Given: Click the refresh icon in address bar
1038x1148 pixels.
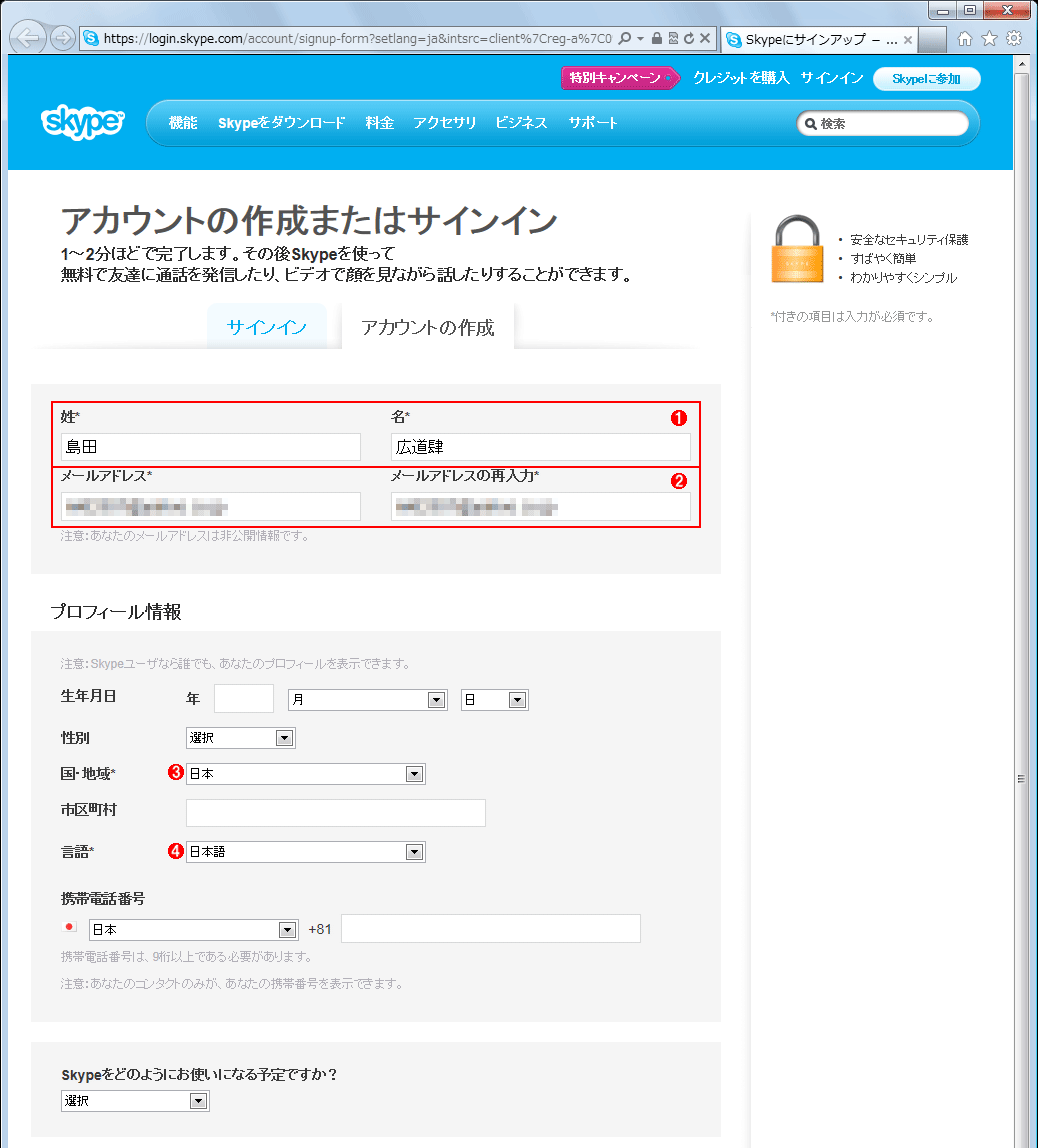Looking at the screenshot, I should (689, 38).
